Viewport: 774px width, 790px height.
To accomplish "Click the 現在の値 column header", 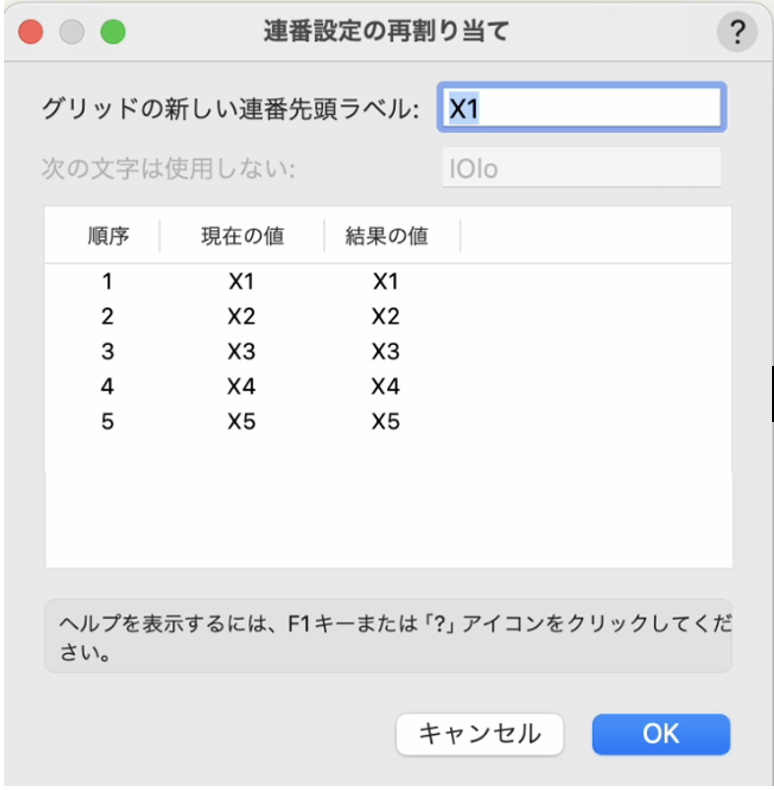I will tap(242, 237).
